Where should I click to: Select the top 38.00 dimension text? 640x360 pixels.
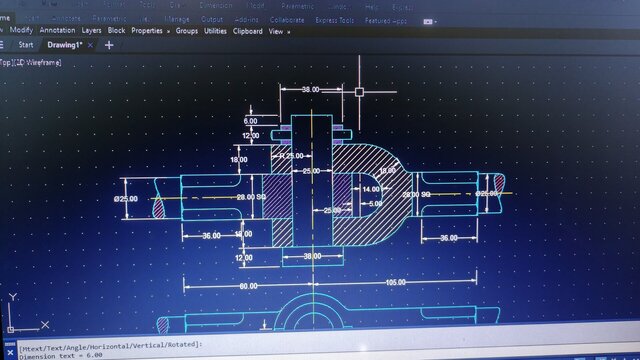(311, 89)
